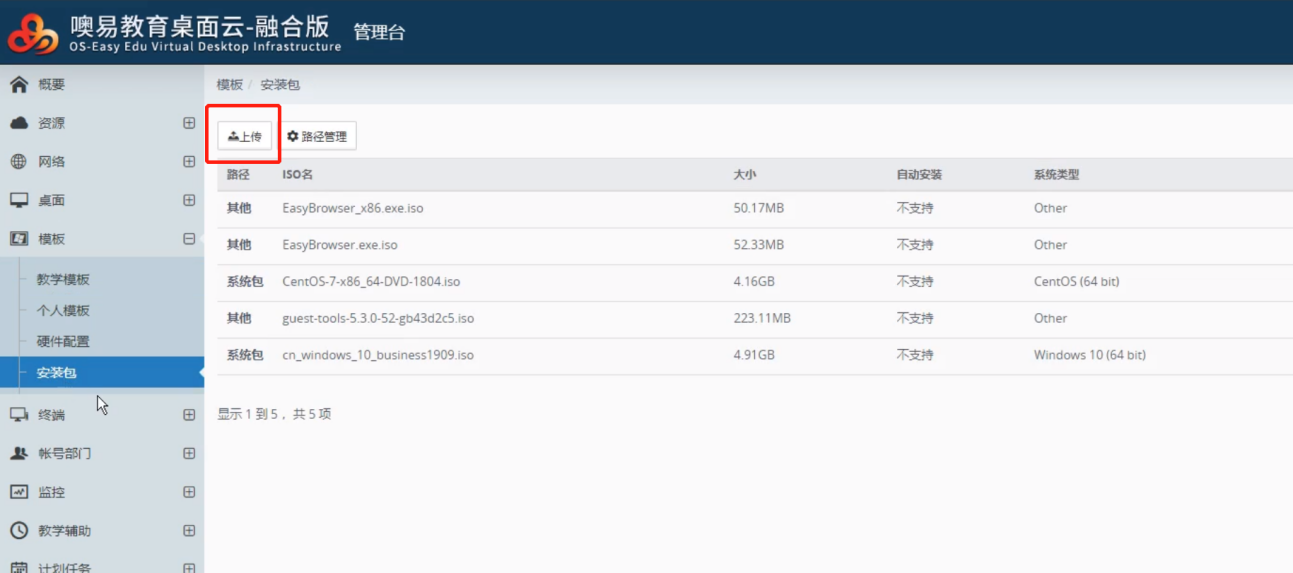Click the cloud icon beside 资源
Screen dimensions: 1293x573
point(19,123)
